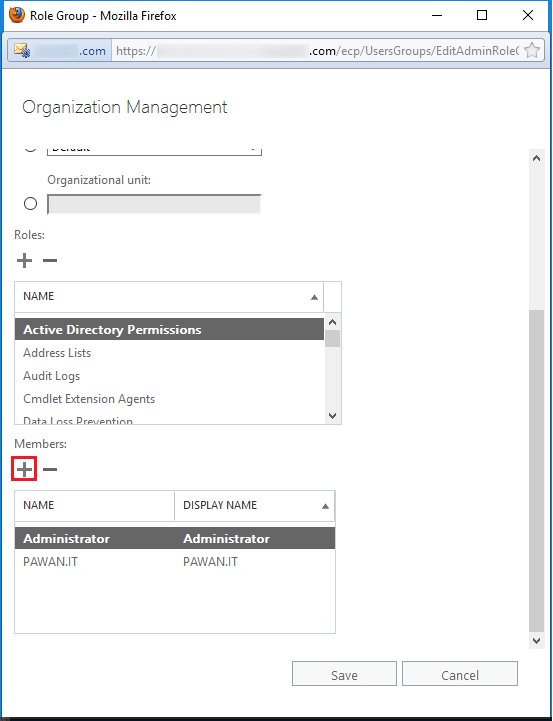This screenshot has width=553, height=721.
Task: Add a role using Roles plus icon
Action: [x=24, y=261]
